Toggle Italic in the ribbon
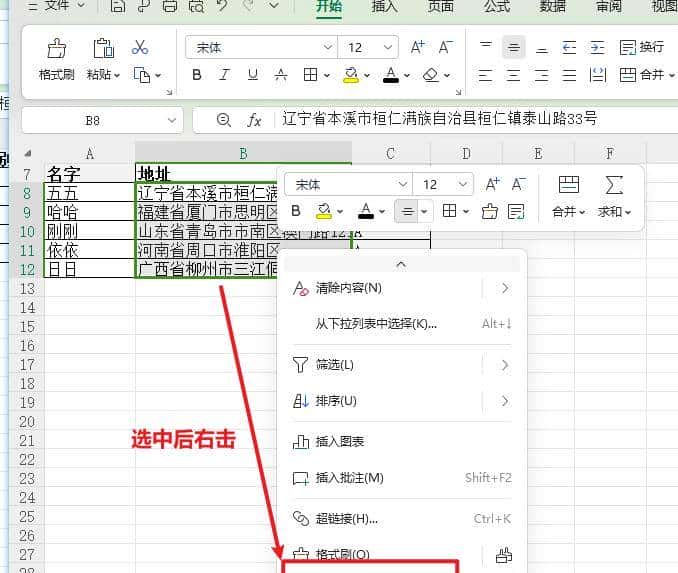The image size is (678, 573). [x=224, y=75]
